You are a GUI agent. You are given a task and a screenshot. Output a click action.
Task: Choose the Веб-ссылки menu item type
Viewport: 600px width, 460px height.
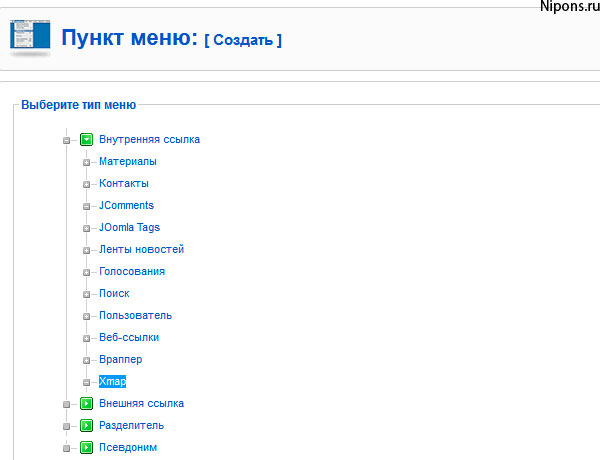(129, 337)
